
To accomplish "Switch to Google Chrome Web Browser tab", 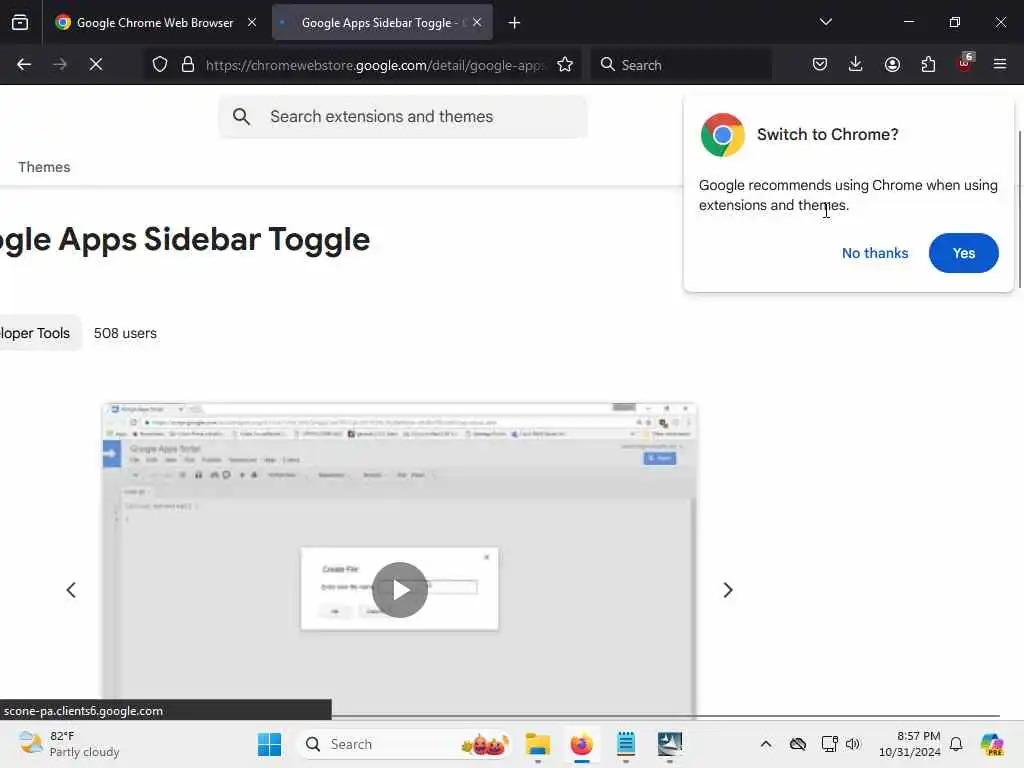I will [x=155, y=22].
